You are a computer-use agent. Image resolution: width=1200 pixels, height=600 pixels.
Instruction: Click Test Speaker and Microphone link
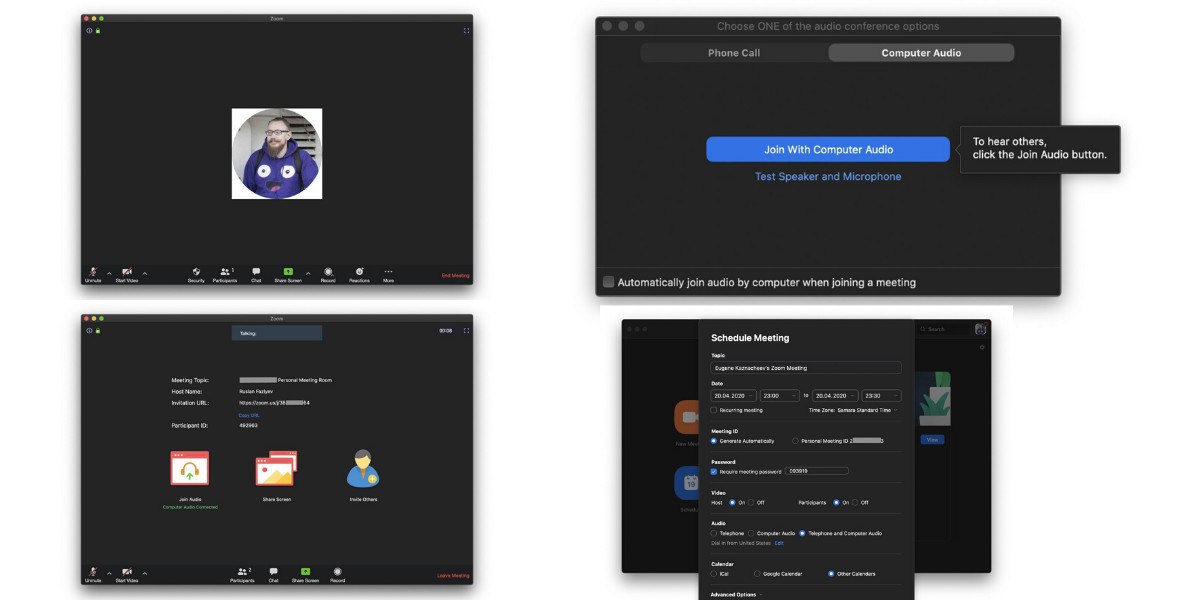828,176
